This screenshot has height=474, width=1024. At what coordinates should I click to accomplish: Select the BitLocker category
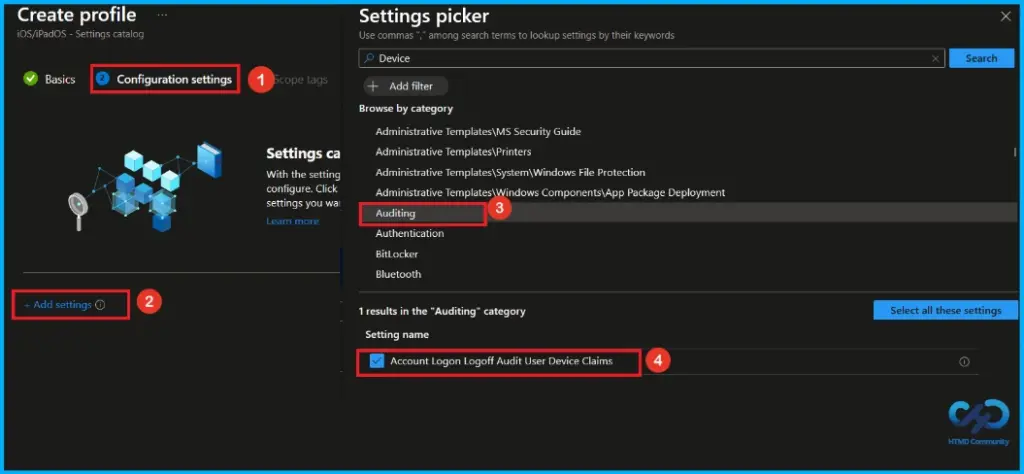396,254
